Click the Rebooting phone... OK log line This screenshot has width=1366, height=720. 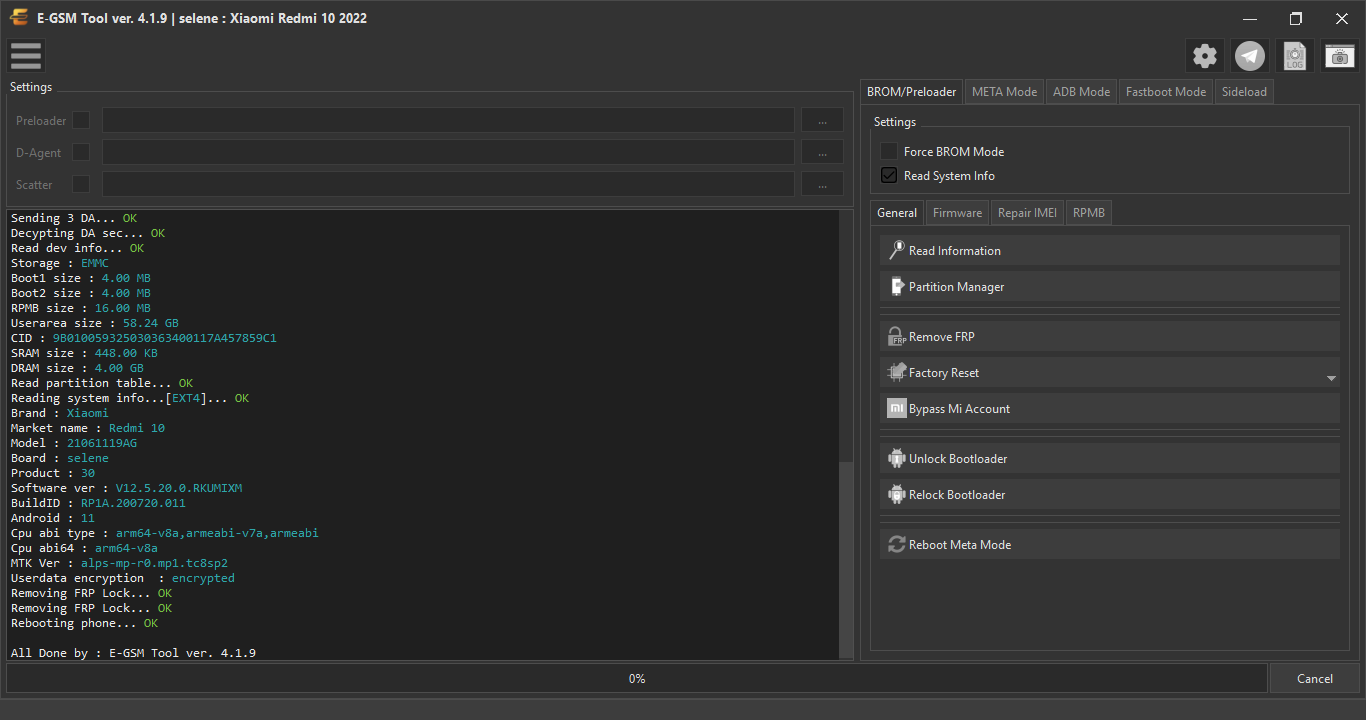point(85,623)
